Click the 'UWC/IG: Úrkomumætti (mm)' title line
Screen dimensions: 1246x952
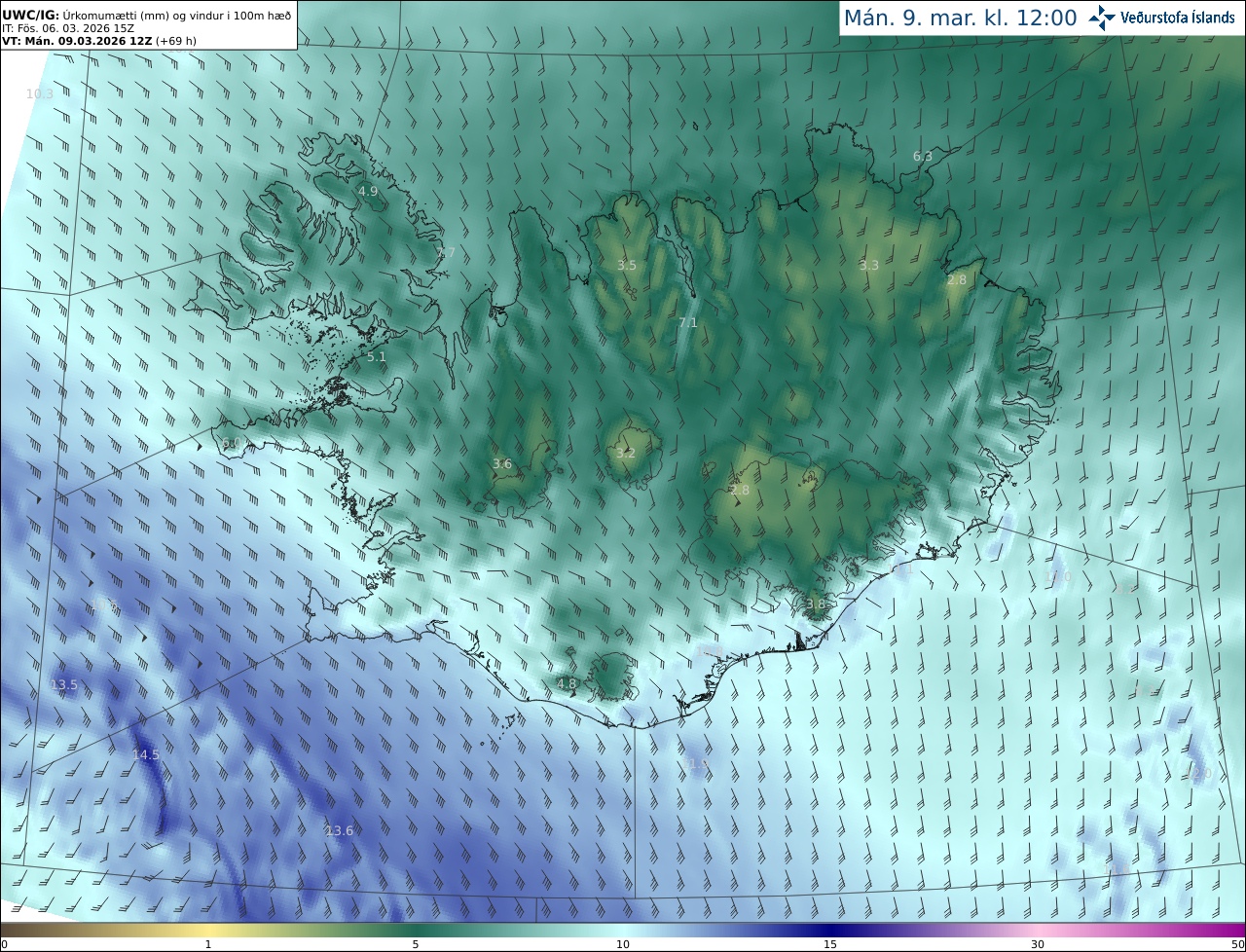[x=146, y=14]
